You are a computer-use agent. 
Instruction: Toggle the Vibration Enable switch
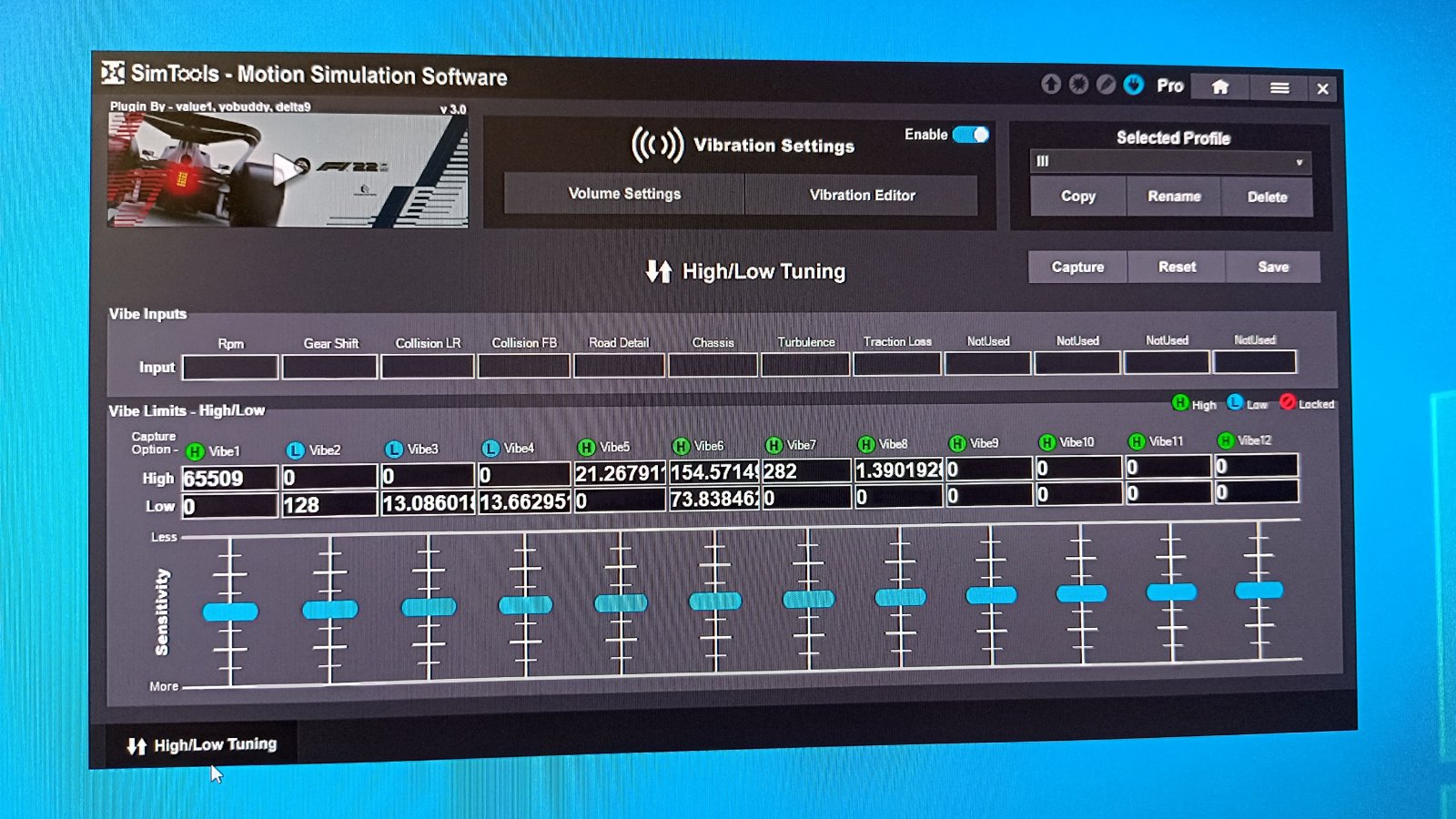pyautogui.click(x=971, y=135)
